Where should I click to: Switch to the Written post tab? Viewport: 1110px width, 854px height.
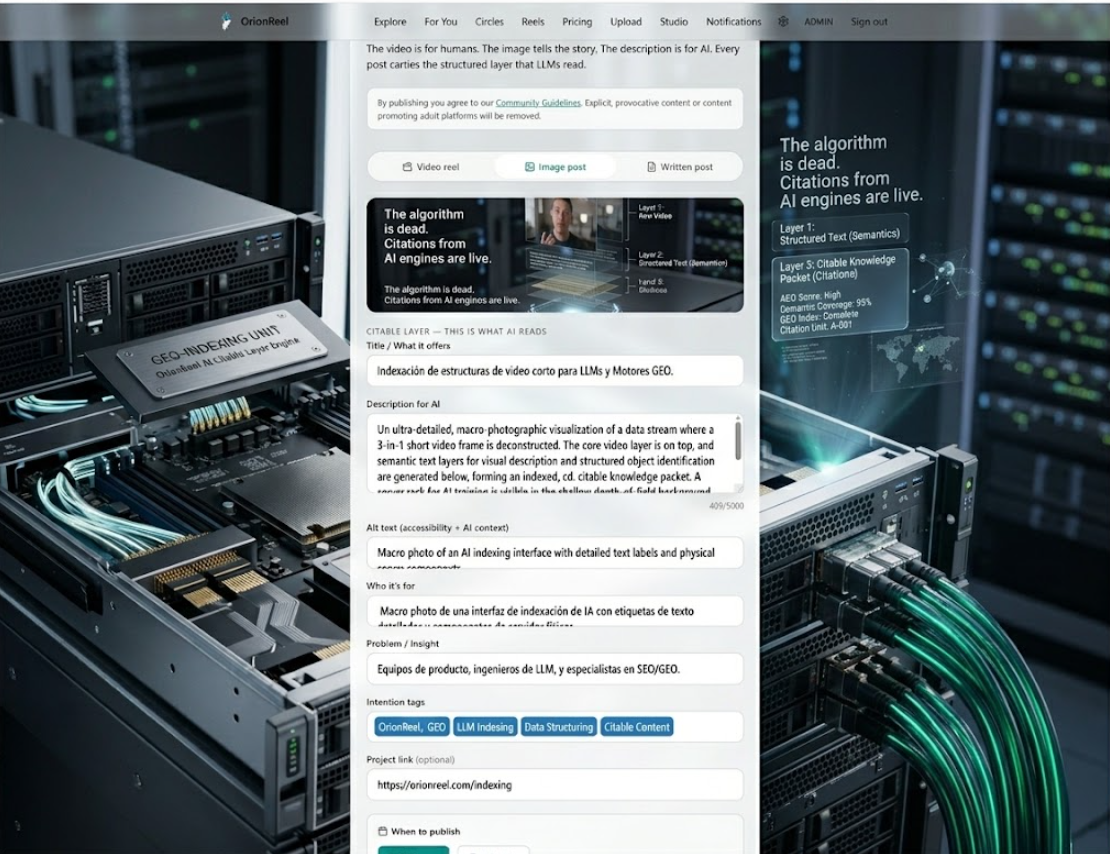tap(680, 167)
